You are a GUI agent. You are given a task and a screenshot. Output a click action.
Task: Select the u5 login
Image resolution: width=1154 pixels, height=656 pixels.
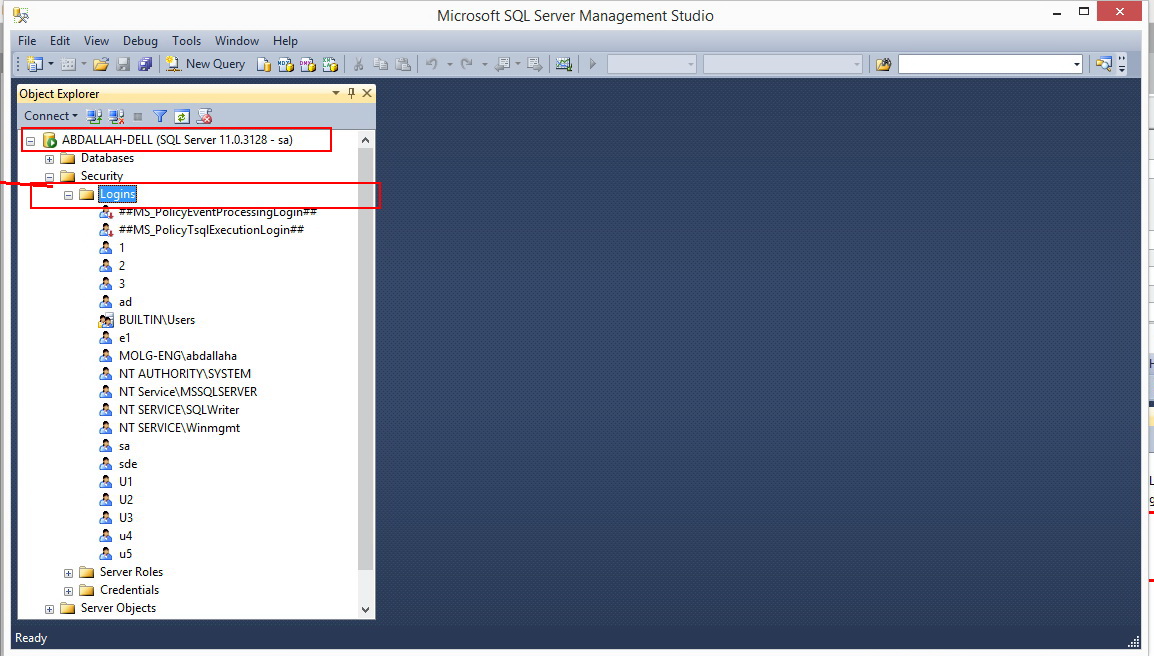[126, 554]
